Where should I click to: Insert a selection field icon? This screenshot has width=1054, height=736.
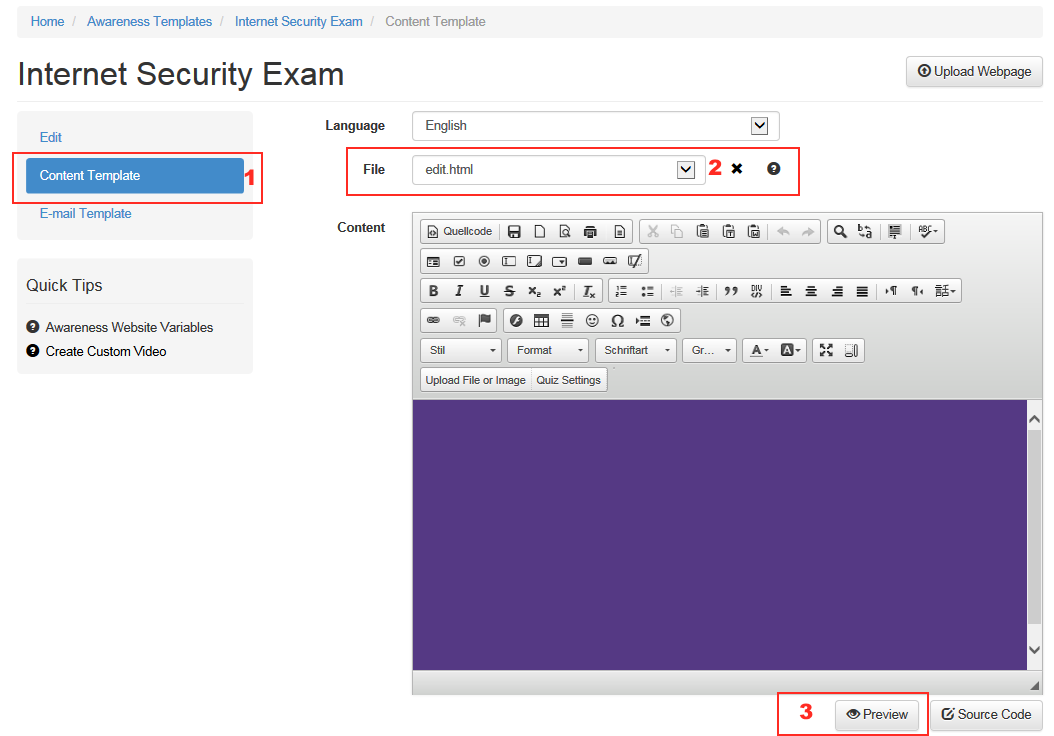(559, 261)
